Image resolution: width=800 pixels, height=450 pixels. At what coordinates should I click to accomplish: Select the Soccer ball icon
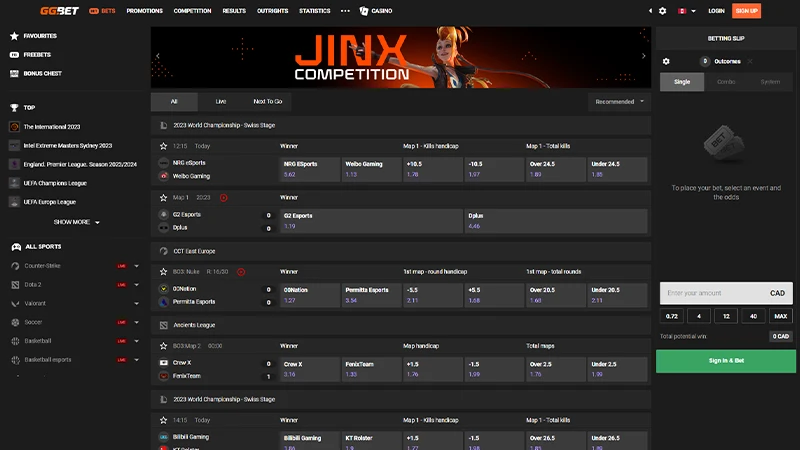[15, 322]
